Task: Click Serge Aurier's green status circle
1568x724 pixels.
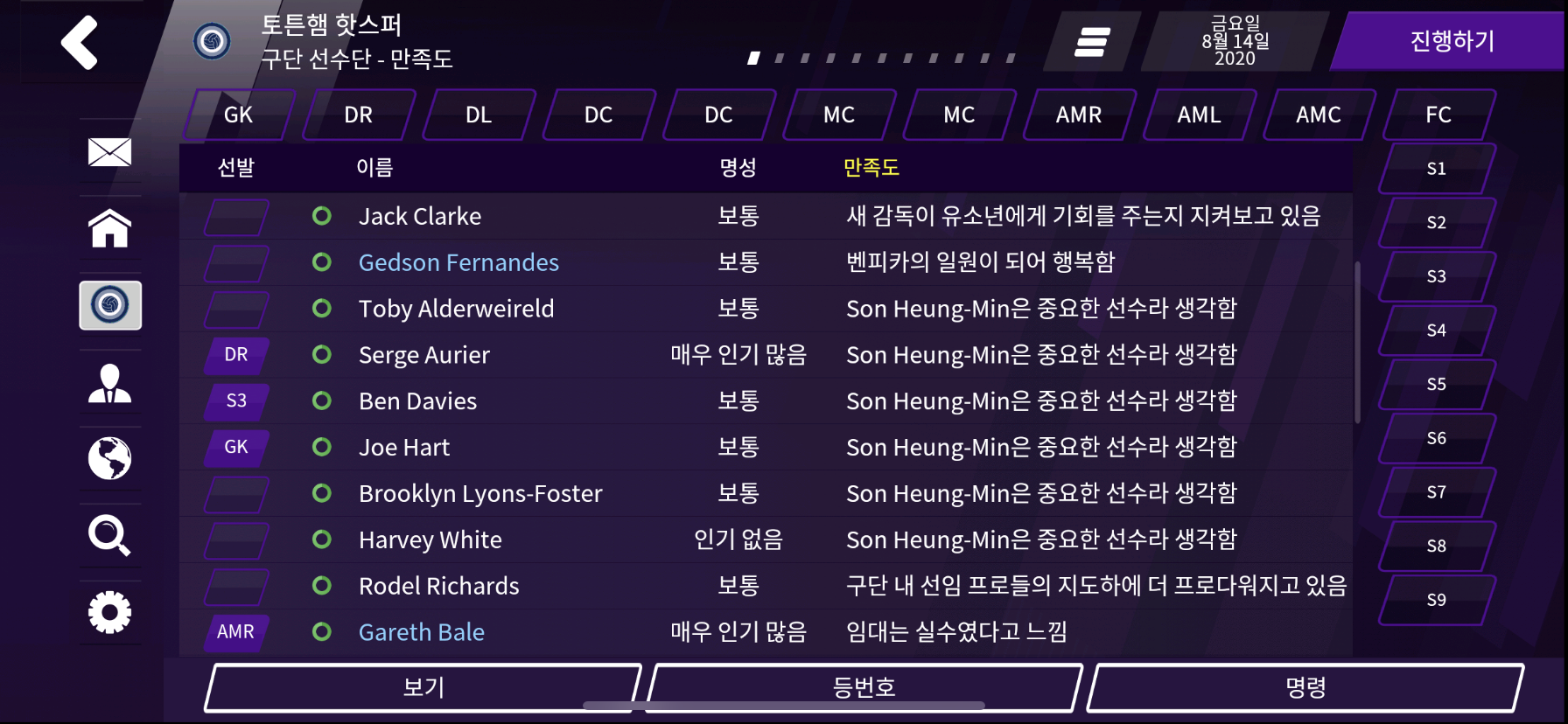Action: pos(322,354)
